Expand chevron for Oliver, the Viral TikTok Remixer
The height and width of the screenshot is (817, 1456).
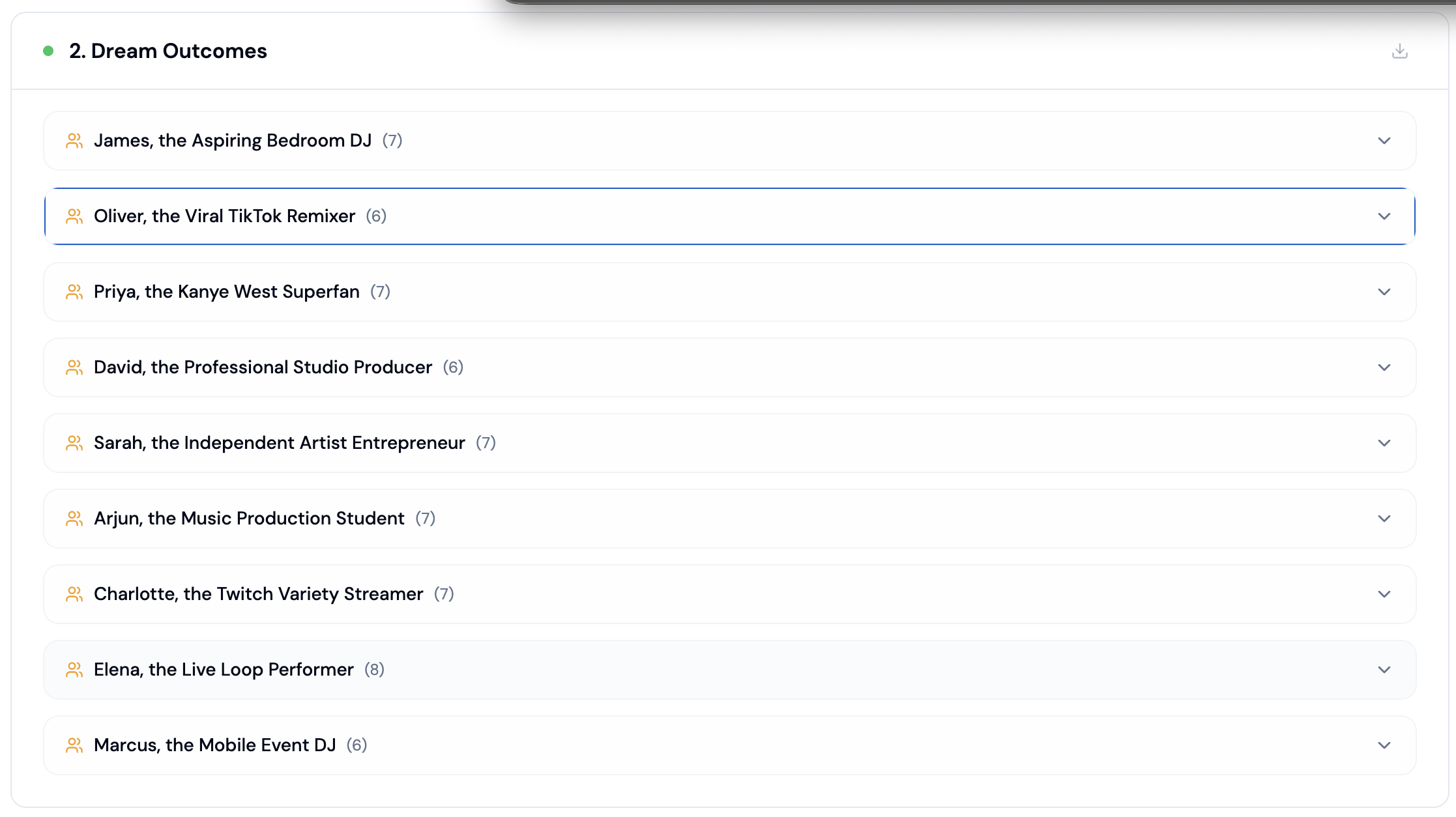click(x=1384, y=216)
